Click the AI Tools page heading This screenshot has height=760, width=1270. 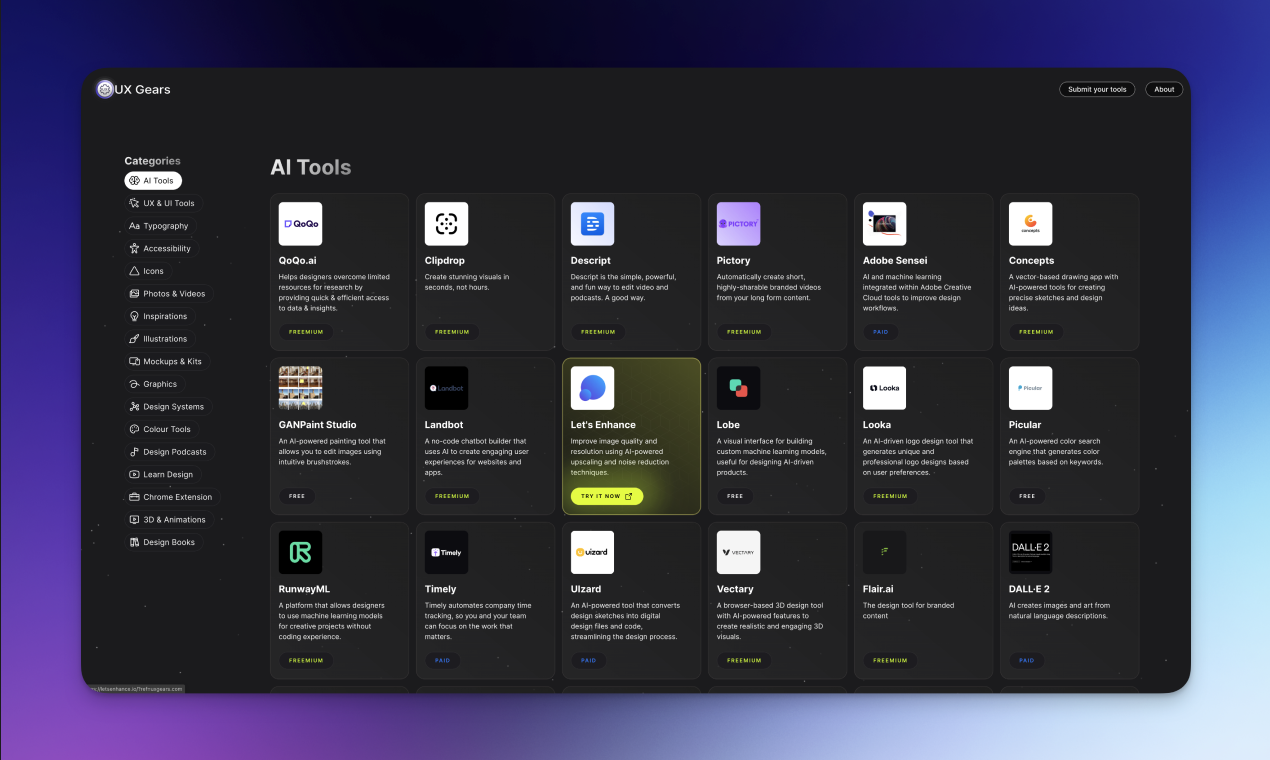(x=311, y=167)
